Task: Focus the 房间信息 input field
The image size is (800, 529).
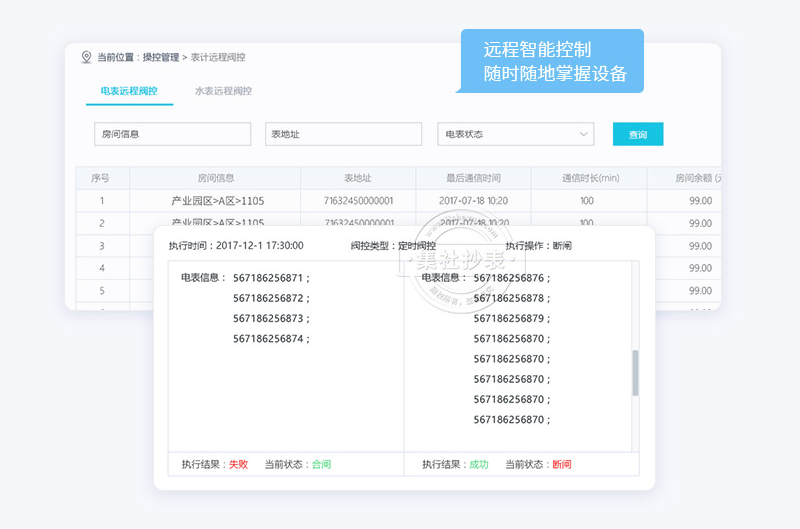Action: [172, 134]
